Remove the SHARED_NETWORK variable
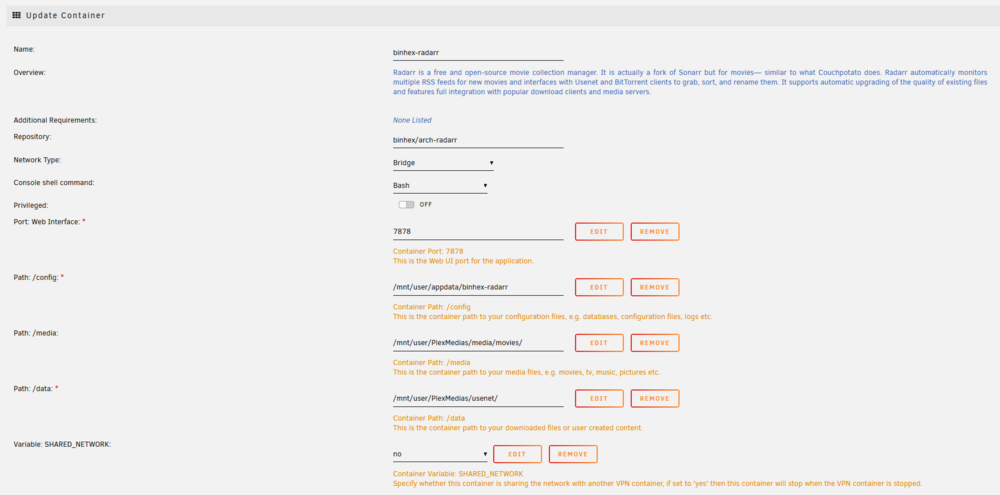Screen dimensions: 1000x495 [573, 454]
